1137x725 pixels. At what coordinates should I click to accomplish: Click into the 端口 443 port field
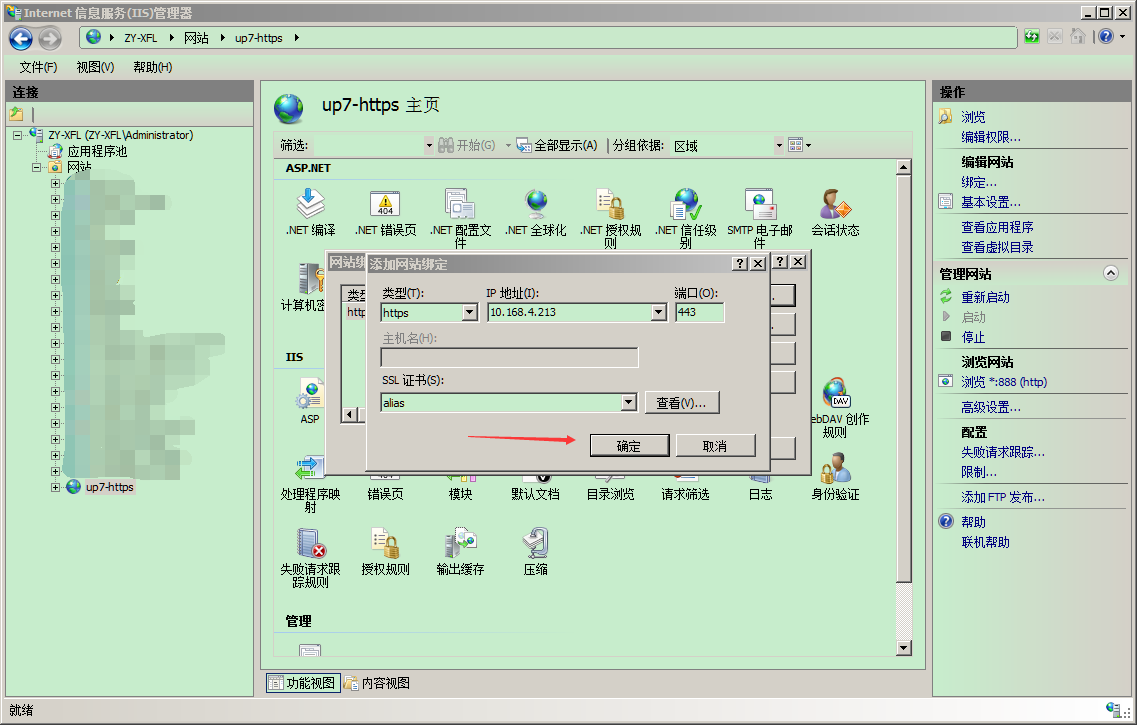tap(700, 312)
